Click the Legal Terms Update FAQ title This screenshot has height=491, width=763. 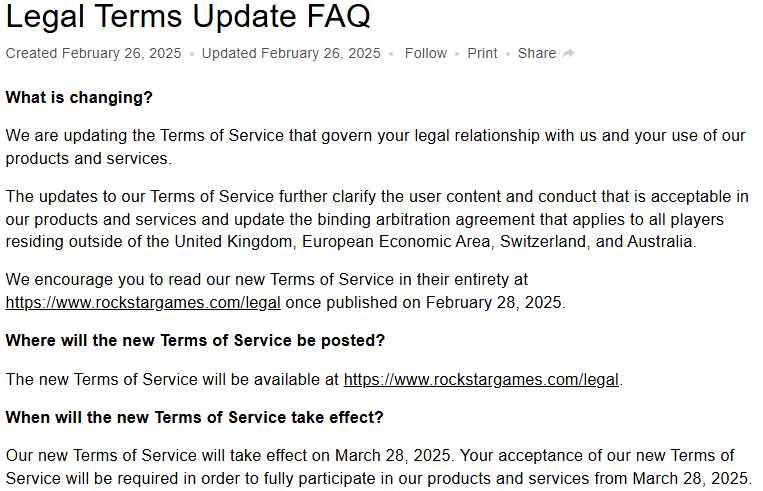(x=188, y=16)
